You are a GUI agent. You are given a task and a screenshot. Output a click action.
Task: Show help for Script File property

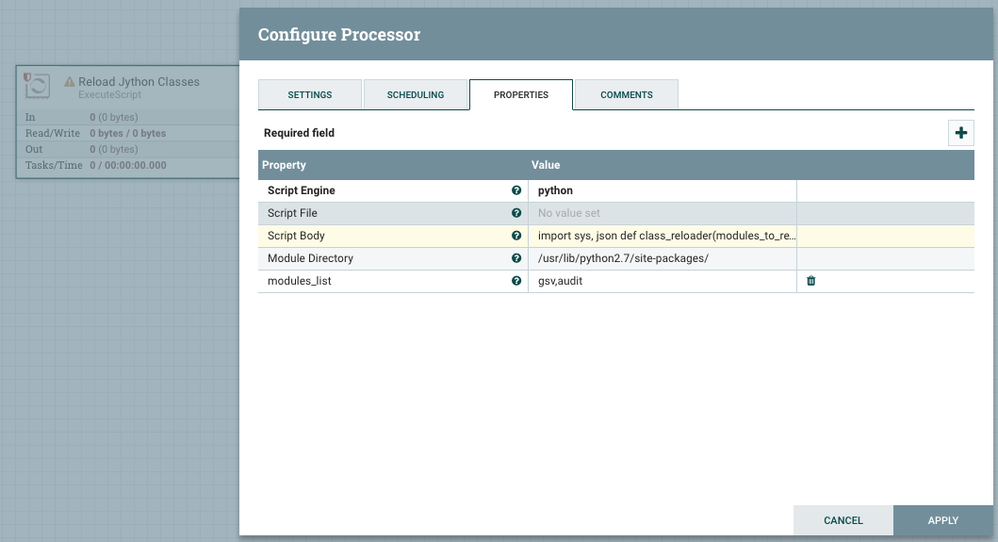coord(516,213)
